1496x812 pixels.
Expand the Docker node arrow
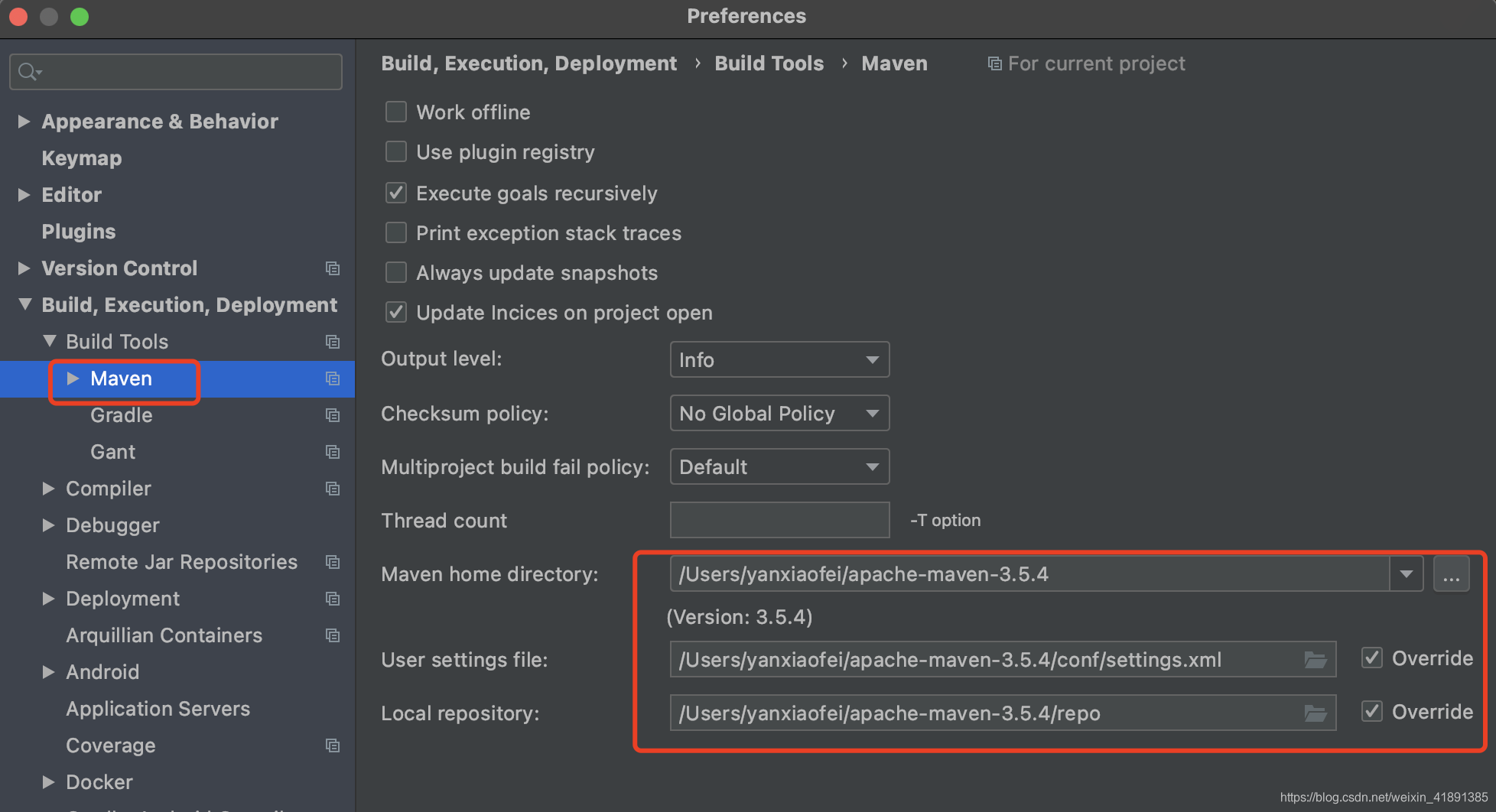pos(49,782)
